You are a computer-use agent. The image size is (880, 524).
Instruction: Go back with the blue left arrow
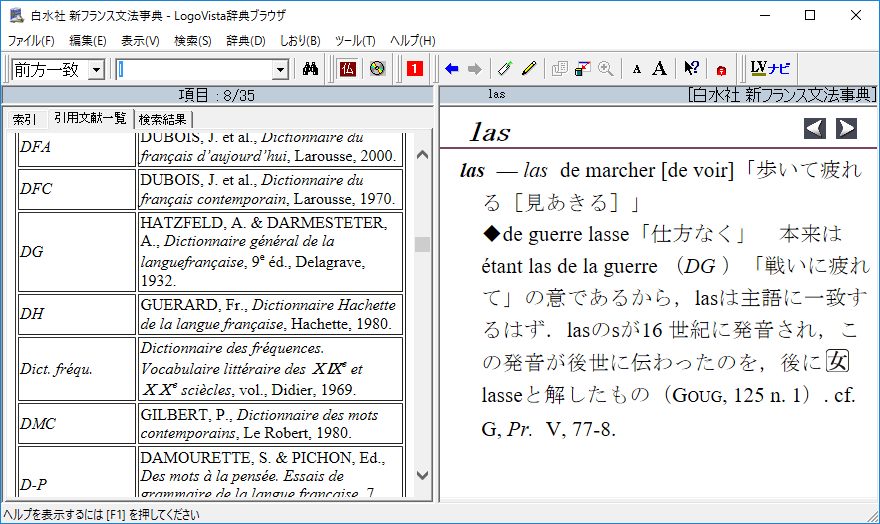click(x=452, y=69)
